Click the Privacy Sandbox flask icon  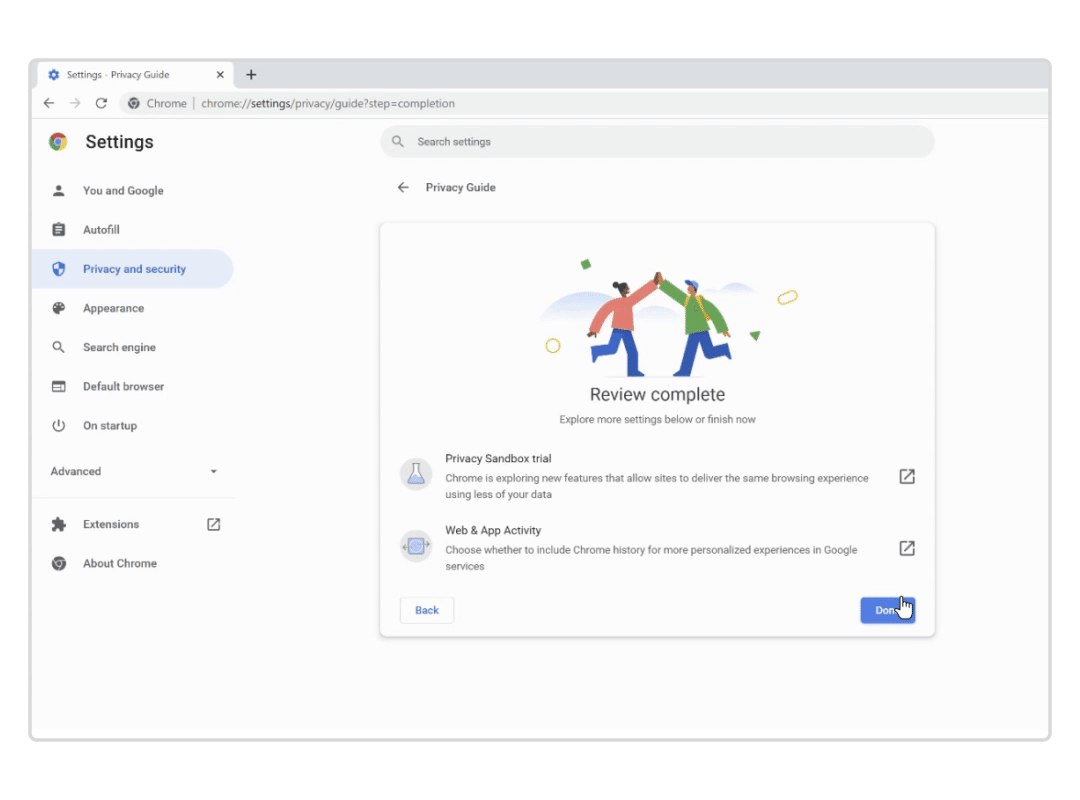click(x=416, y=475)
